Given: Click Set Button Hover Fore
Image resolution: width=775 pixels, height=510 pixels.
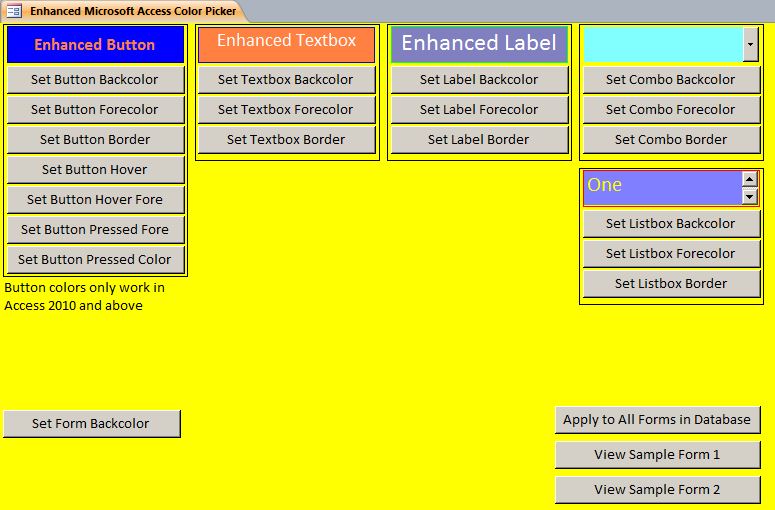Looking at the screenshot, I should click(95, 200).
